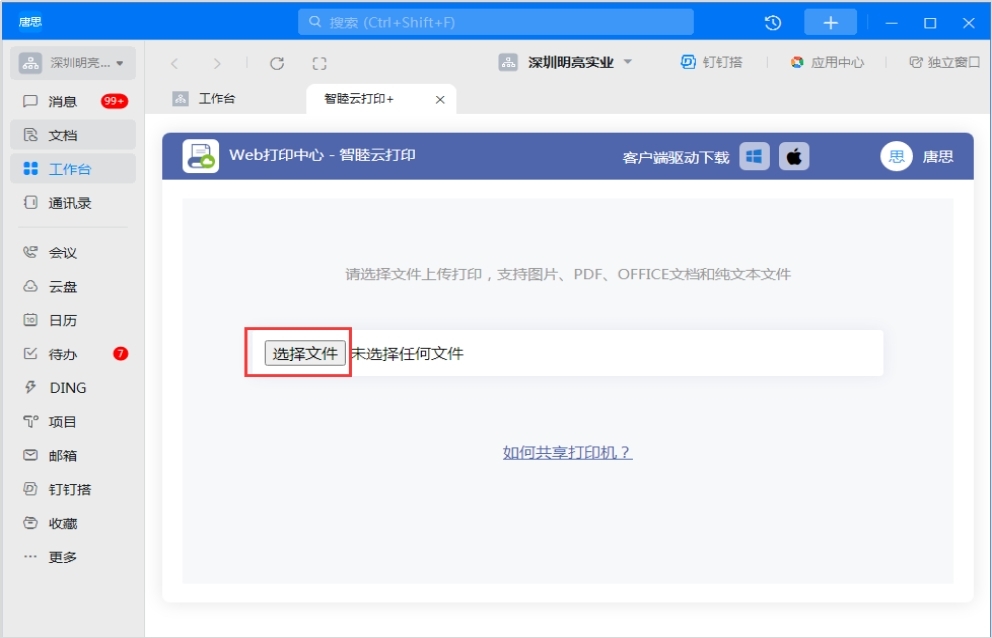Open 收藏 in the sidebar

pos(73,523)
